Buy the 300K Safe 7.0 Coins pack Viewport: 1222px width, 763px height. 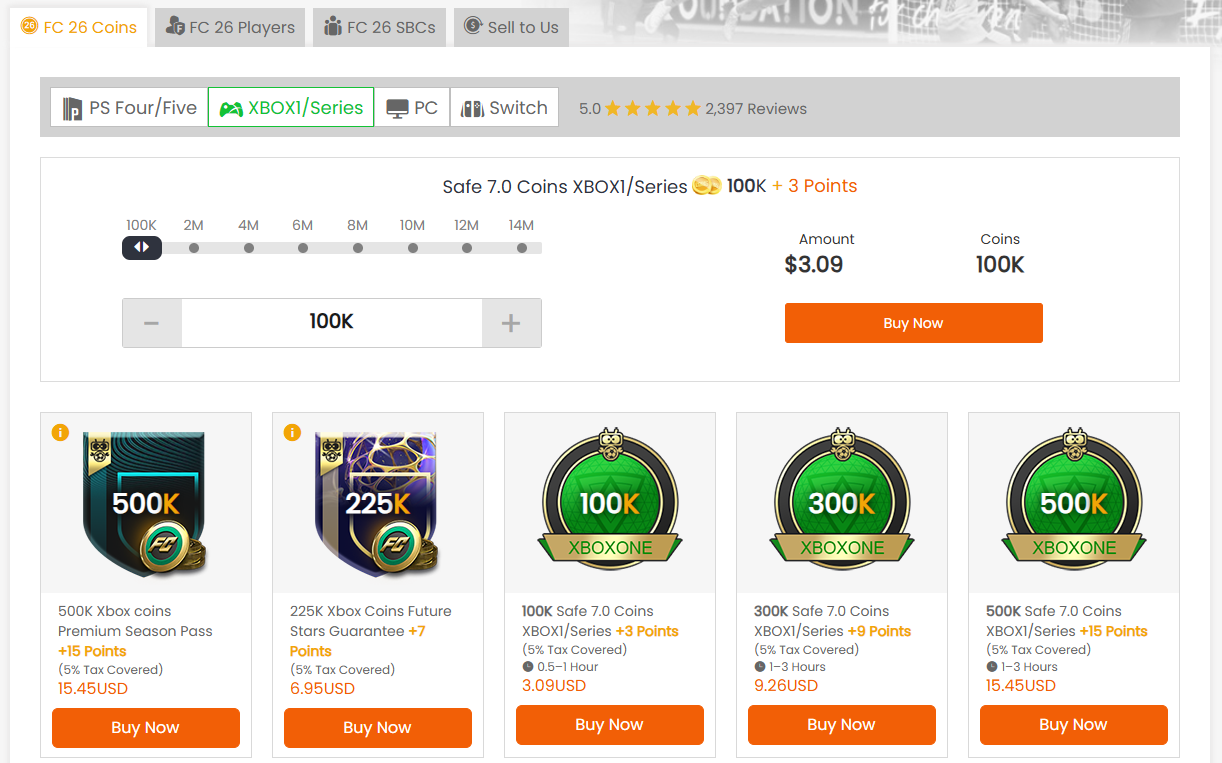click(841, 725)
